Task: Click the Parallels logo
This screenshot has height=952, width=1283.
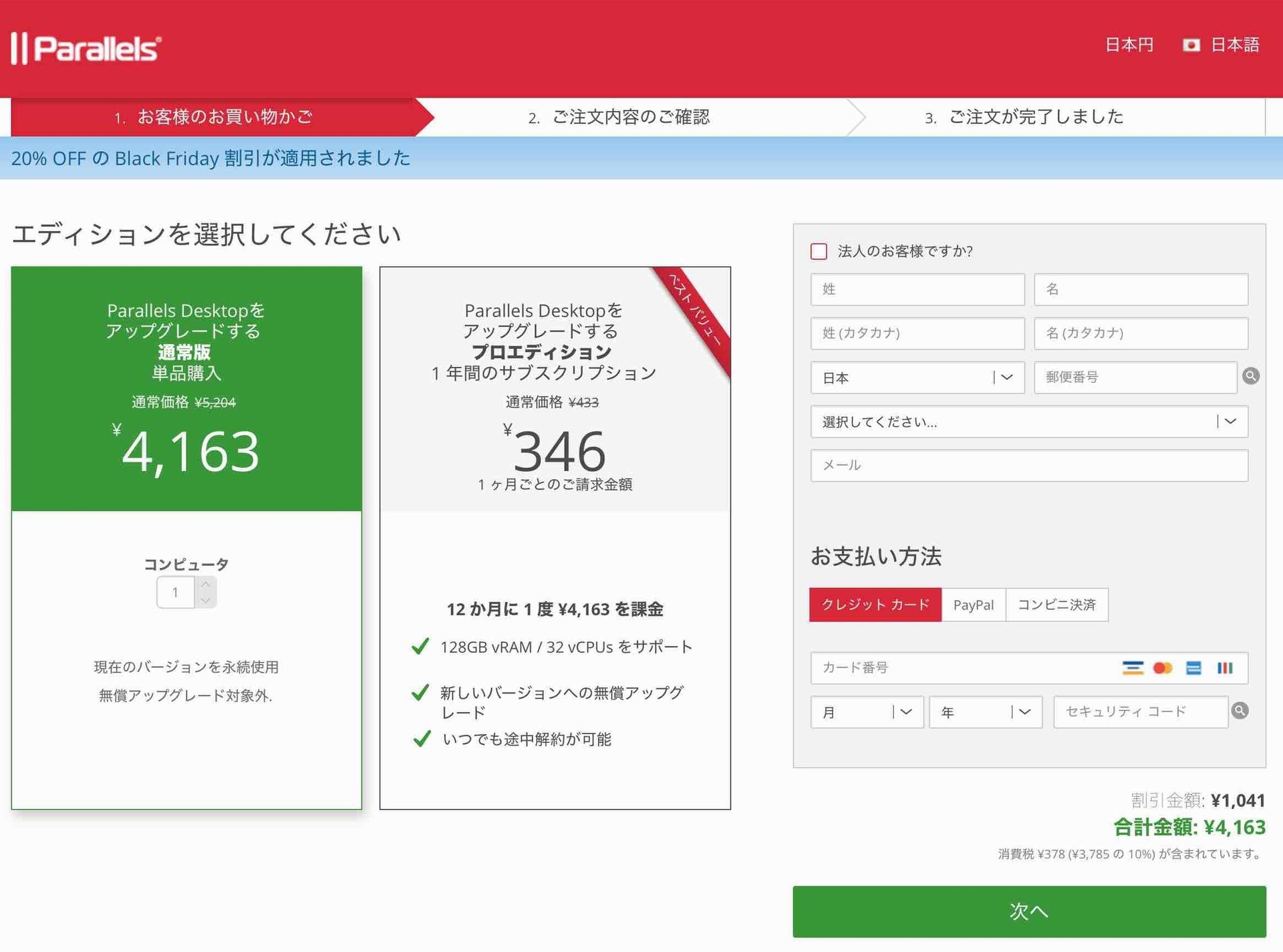Action: pos(86,49)
